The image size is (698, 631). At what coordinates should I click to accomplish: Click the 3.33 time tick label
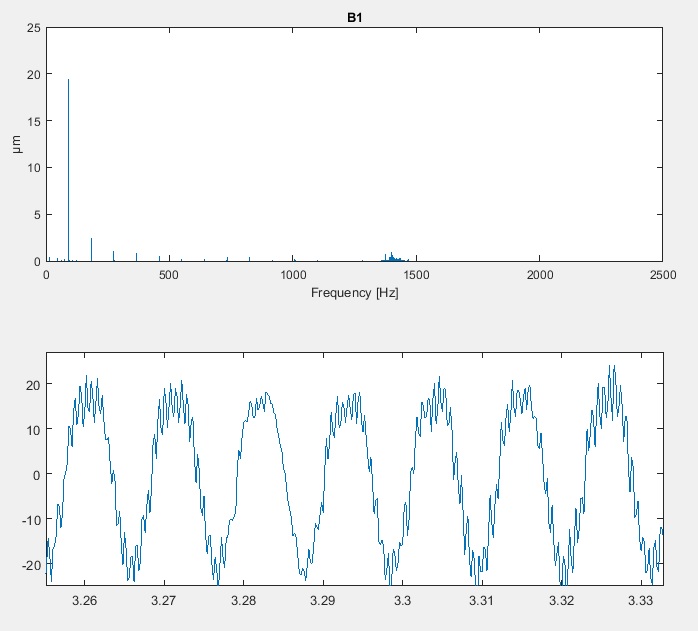coord(641,601)
